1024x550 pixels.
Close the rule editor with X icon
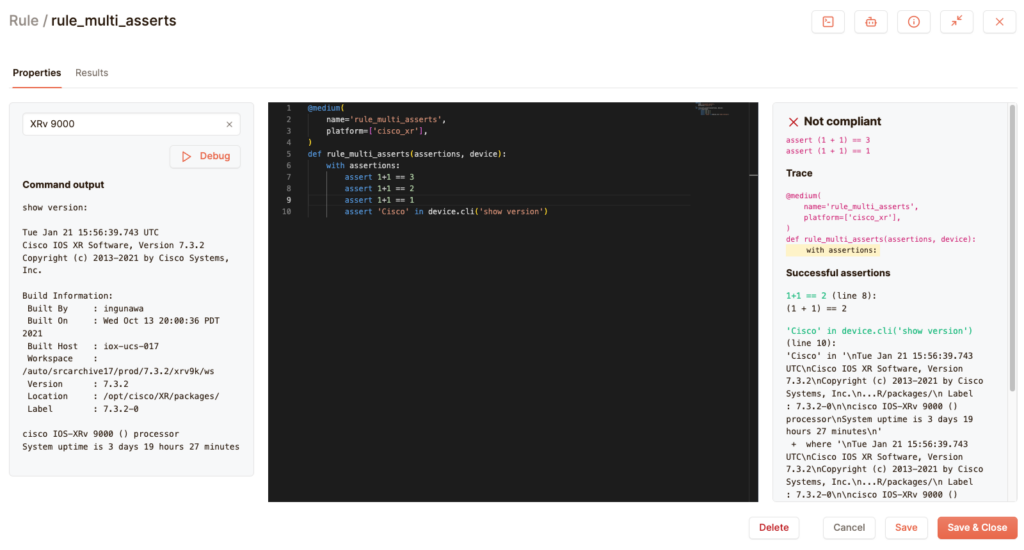999,22
